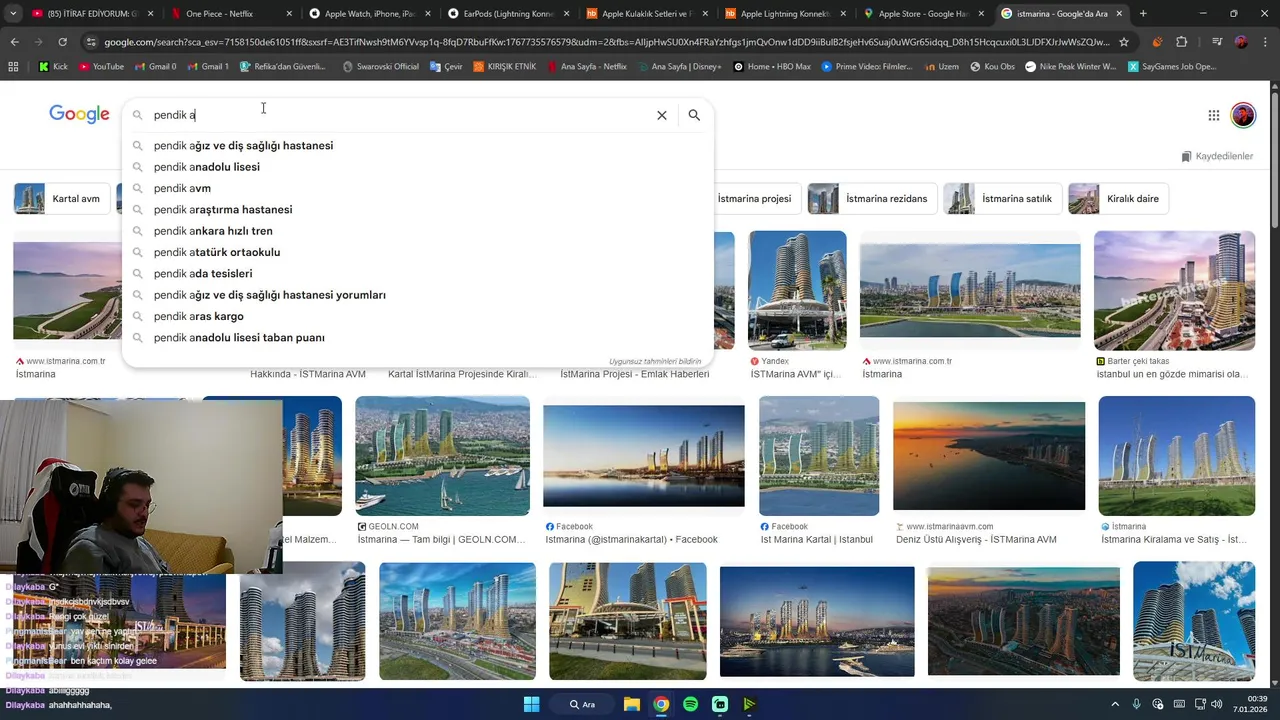Click 'Uygunsuz tahminleri bildirin' link

655,361
